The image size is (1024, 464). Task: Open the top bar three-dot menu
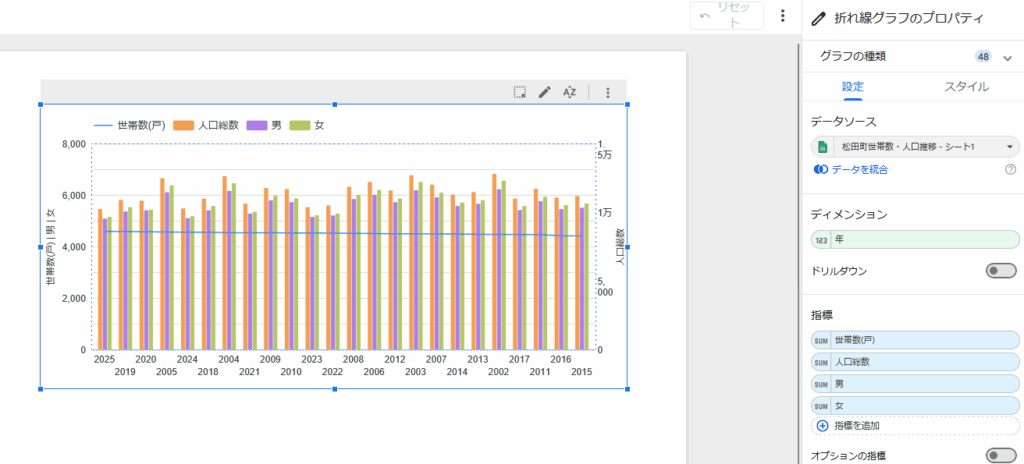[x=783, y=17]
